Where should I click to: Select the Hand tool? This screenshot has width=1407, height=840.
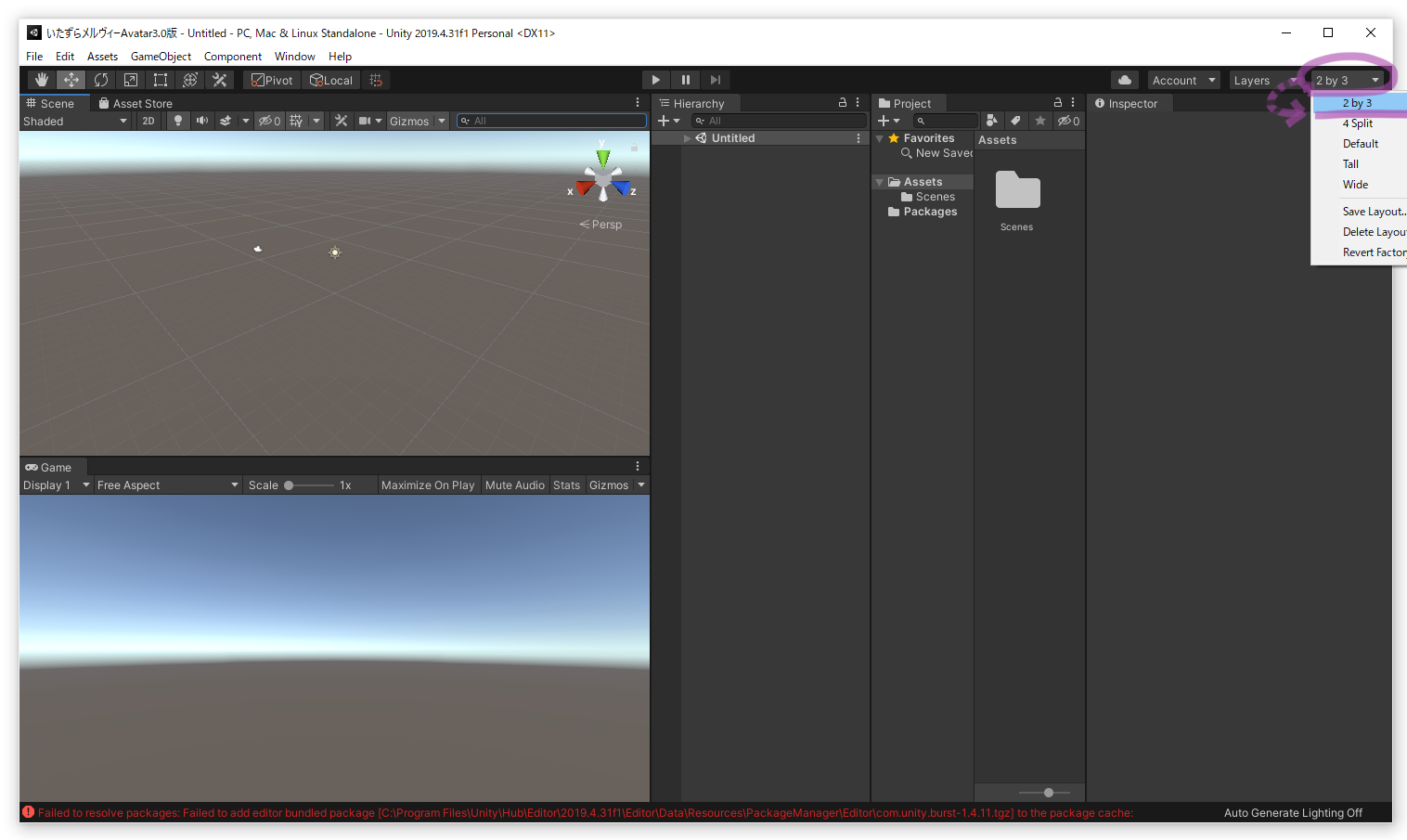coord(42,80)
